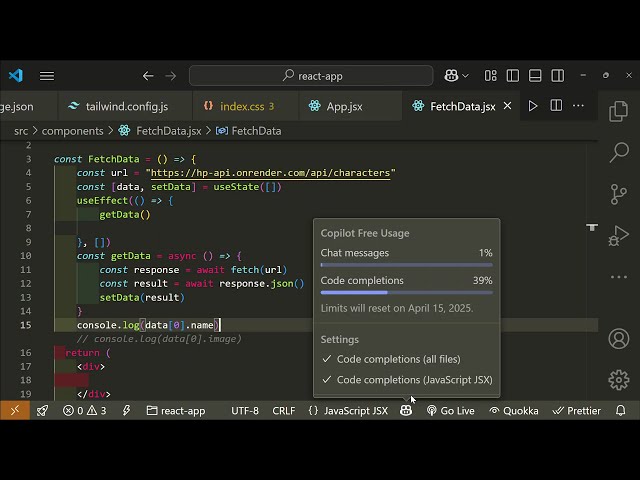The image size is (640, 480).
Task: Open the Source Control view
Action: point(619,194)
